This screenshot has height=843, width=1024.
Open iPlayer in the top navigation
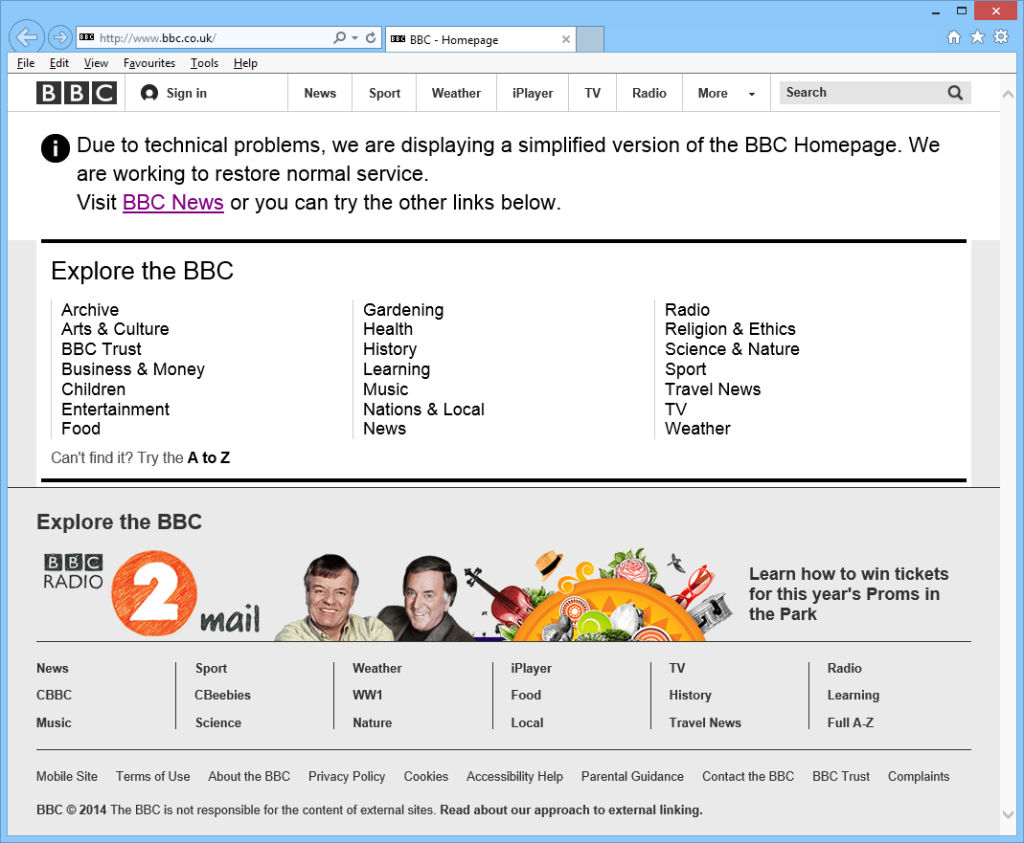(532, 93)
